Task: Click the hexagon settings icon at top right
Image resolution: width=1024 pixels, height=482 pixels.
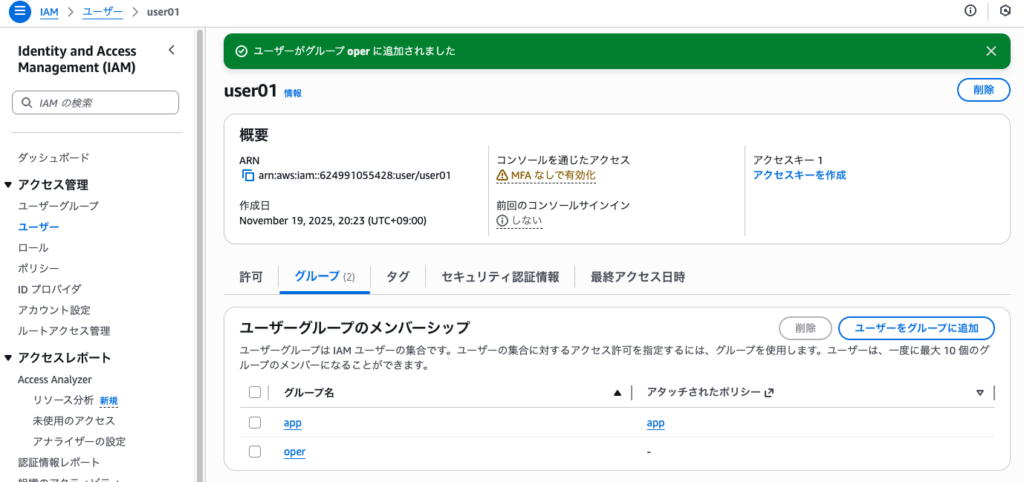Action: (1005, 11)
